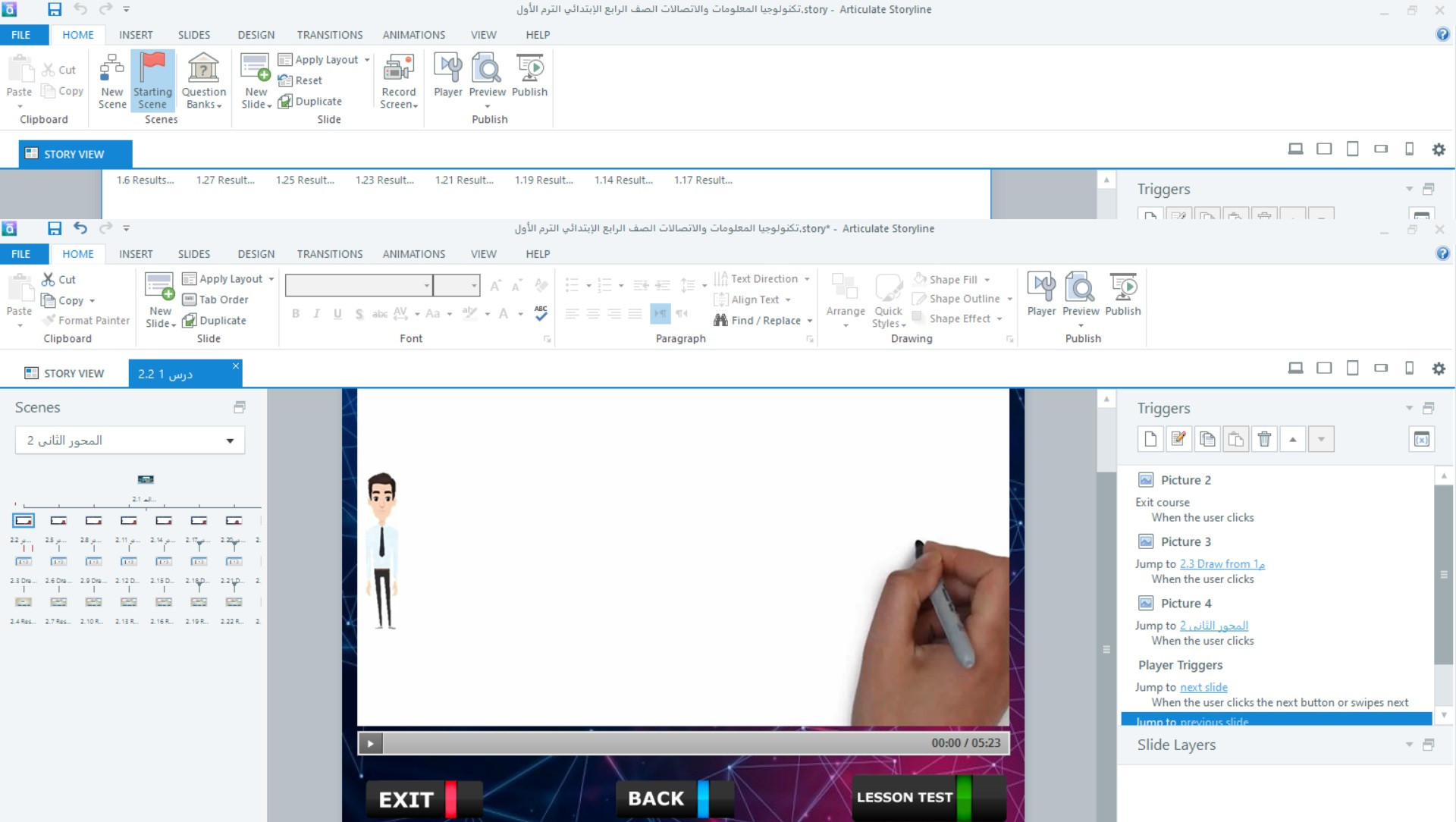Image resolution: width=1456 pixels, height=822 pixels.
Task: Click Duplicate in the lower window Slide group
Action: coord(215,320)
